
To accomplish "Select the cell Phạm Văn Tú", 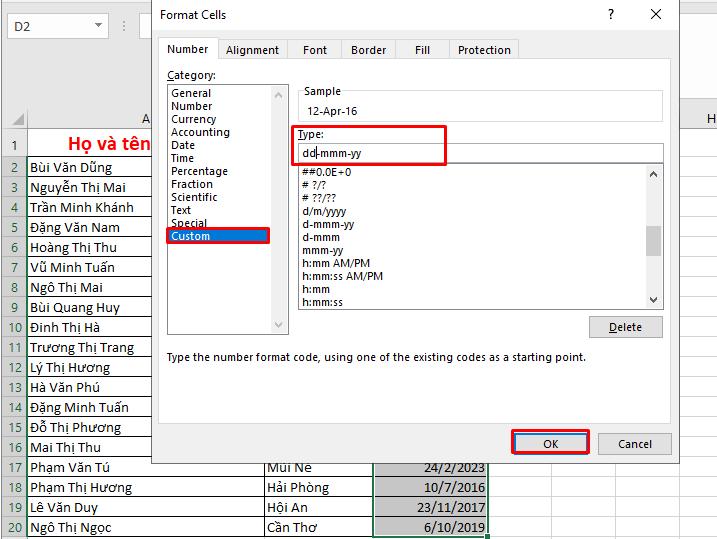I will point(146,468).
